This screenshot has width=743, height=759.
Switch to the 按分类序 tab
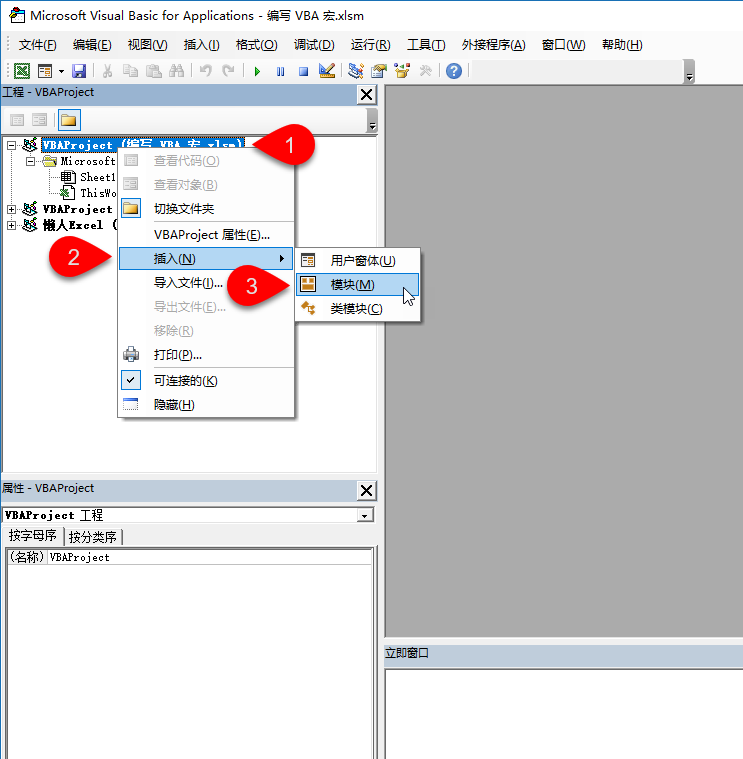pyautogui.click(x=94, y=537)
